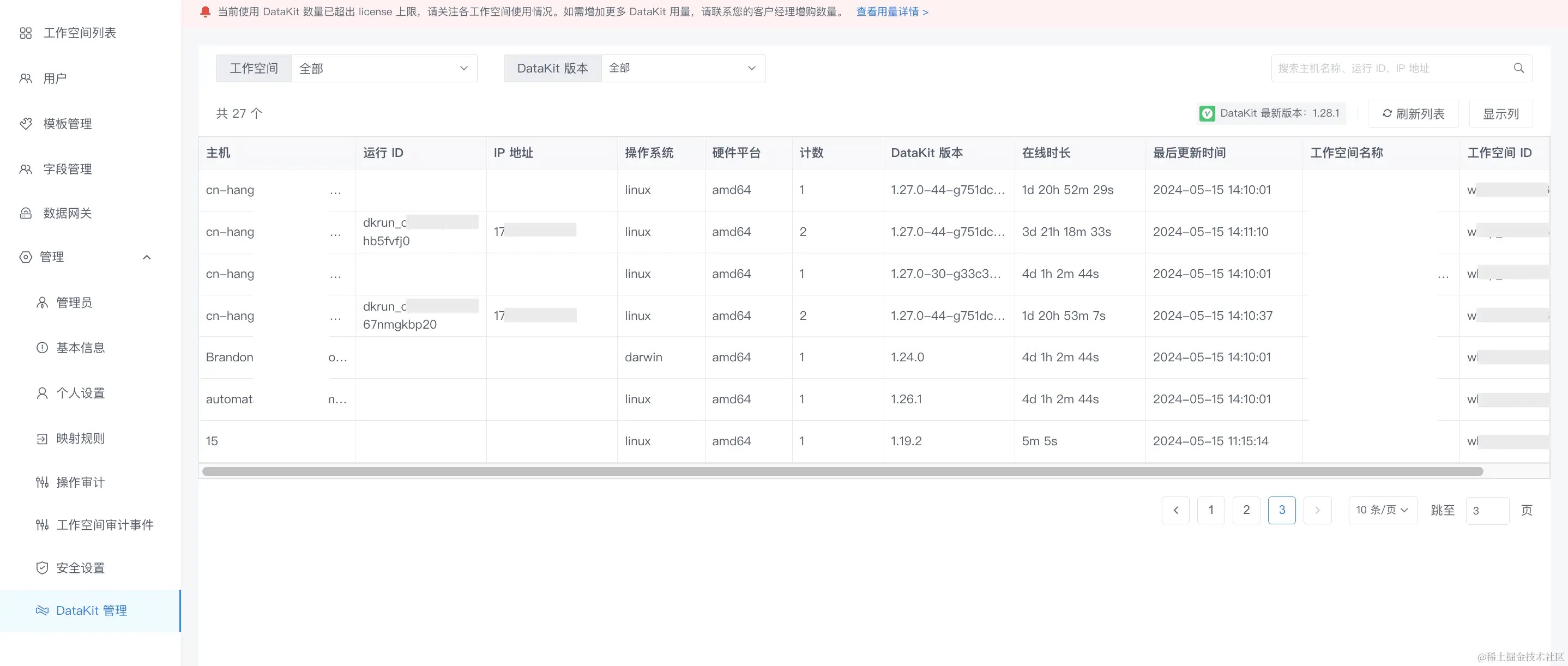This screenshot has width=1568, height=666.
Task: Go to page 2 in pagination
Action: [1246, 510]
